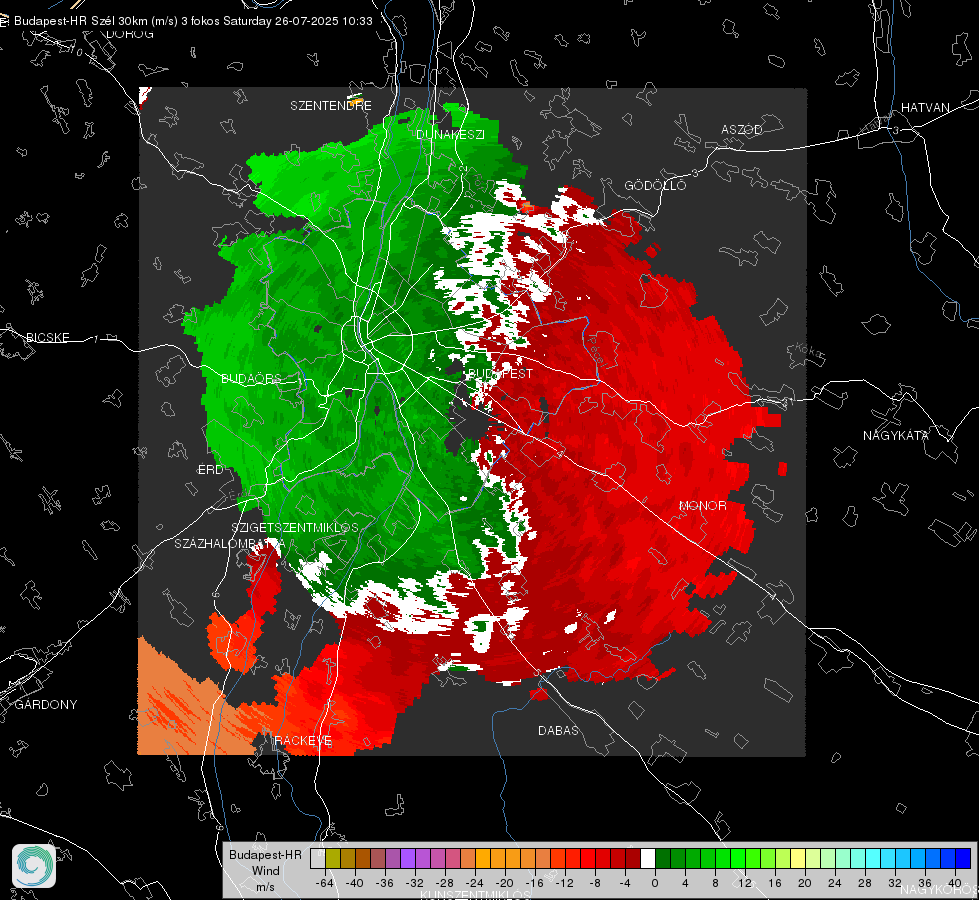Select the olive swatch above -64 in the legend
979x900 pixels.
(333, 858)
